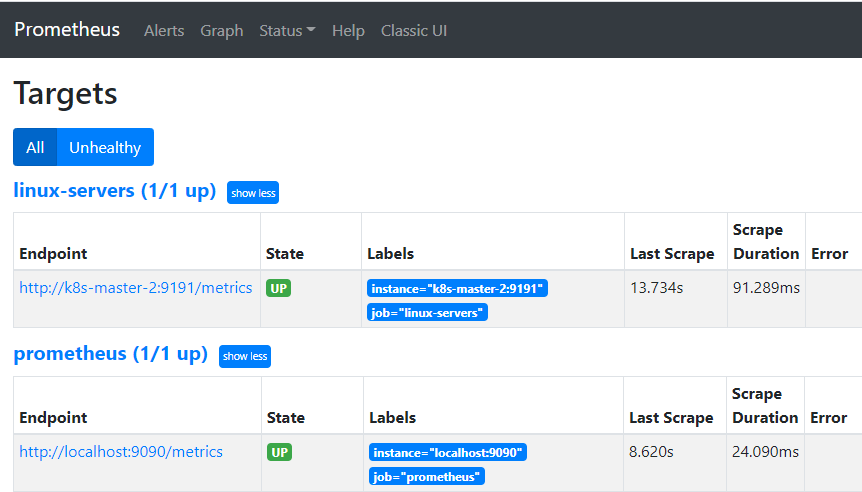The image size is (862, 492).
Task: Click the UP badge for localhost:9090
Action: (x=279, y=452)
